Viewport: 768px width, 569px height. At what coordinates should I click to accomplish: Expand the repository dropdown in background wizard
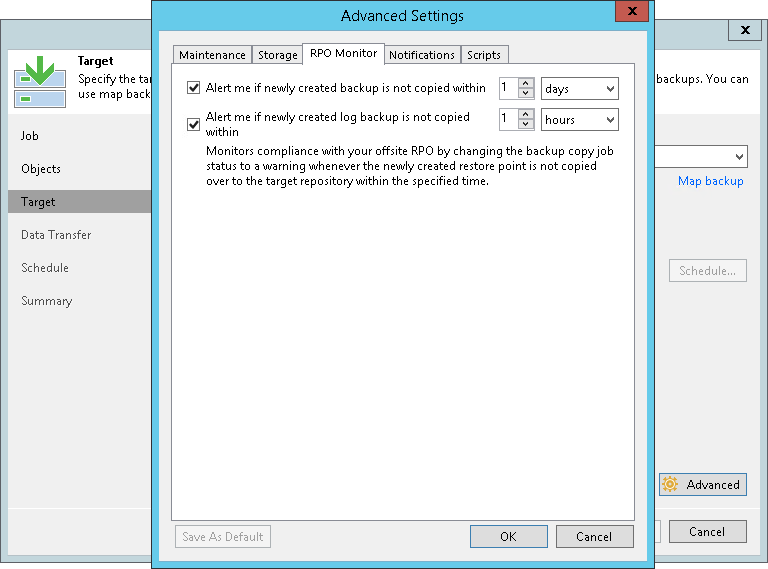[x=739, y=157]
